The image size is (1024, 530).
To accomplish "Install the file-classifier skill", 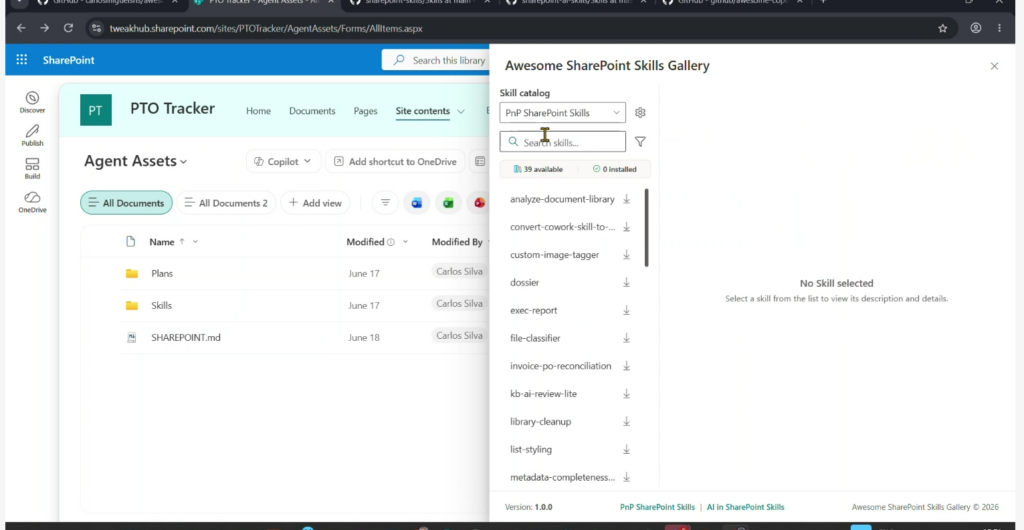I will point(626,338).
